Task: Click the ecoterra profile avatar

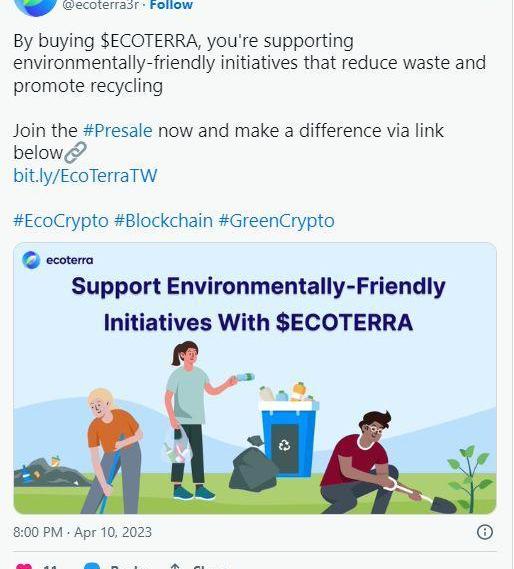Action: point(35,7)
